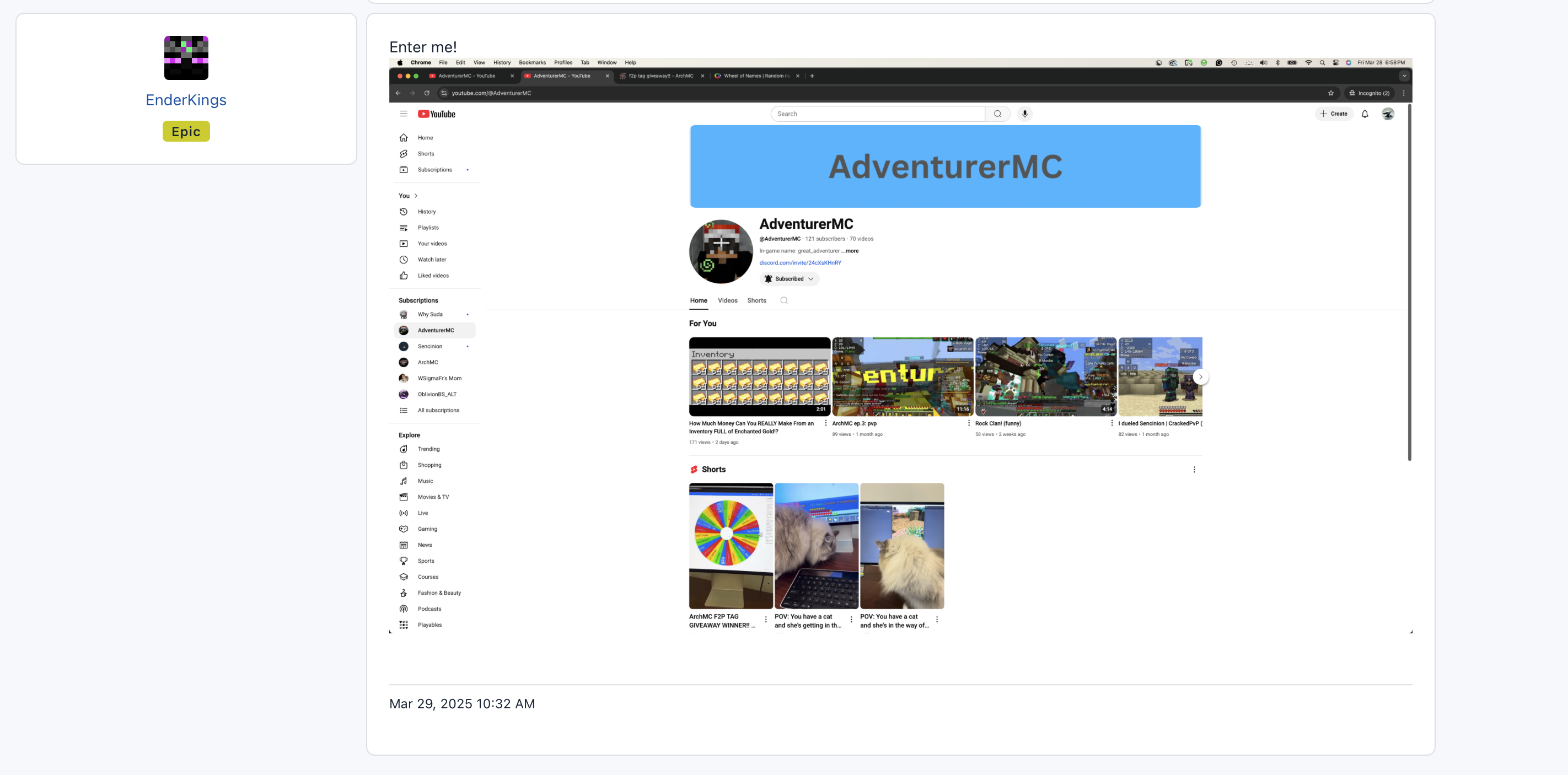Click the Chrome address bar URL
This screenshot has height=775, width=1568.
491,93
